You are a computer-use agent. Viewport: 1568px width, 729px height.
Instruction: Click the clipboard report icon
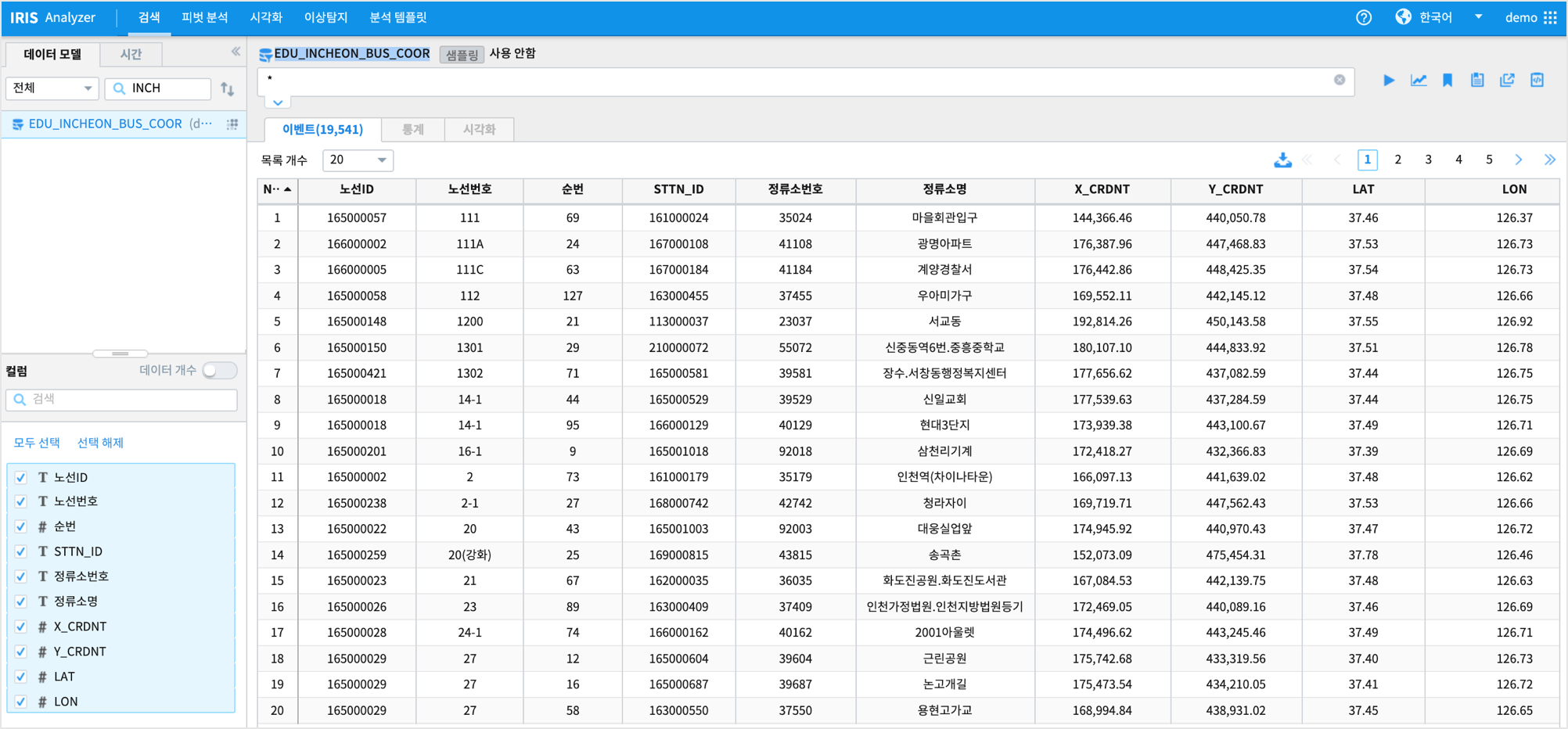pos(1477,80)
